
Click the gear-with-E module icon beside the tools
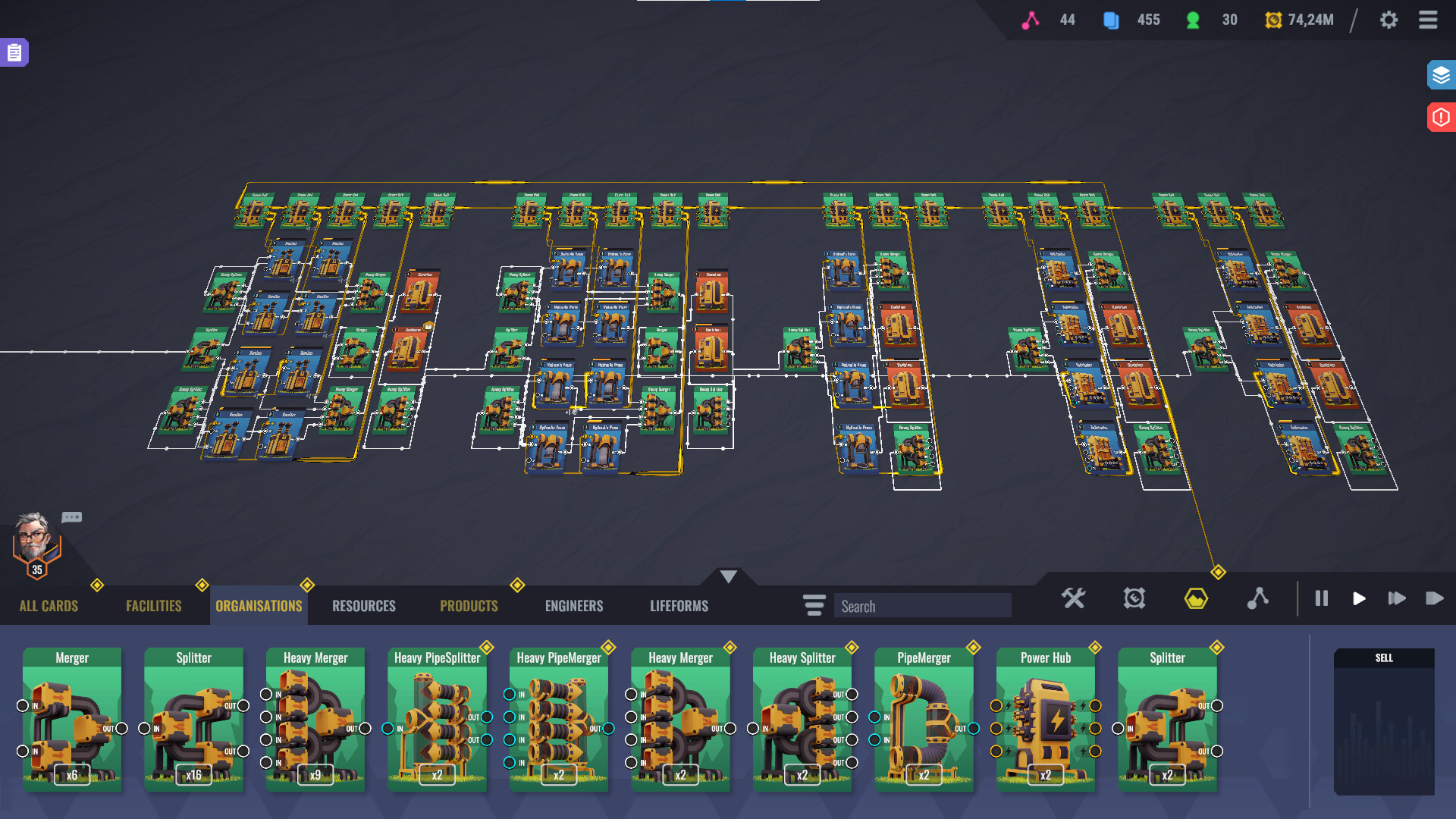pyautogui.click(x=1133, y=598)
